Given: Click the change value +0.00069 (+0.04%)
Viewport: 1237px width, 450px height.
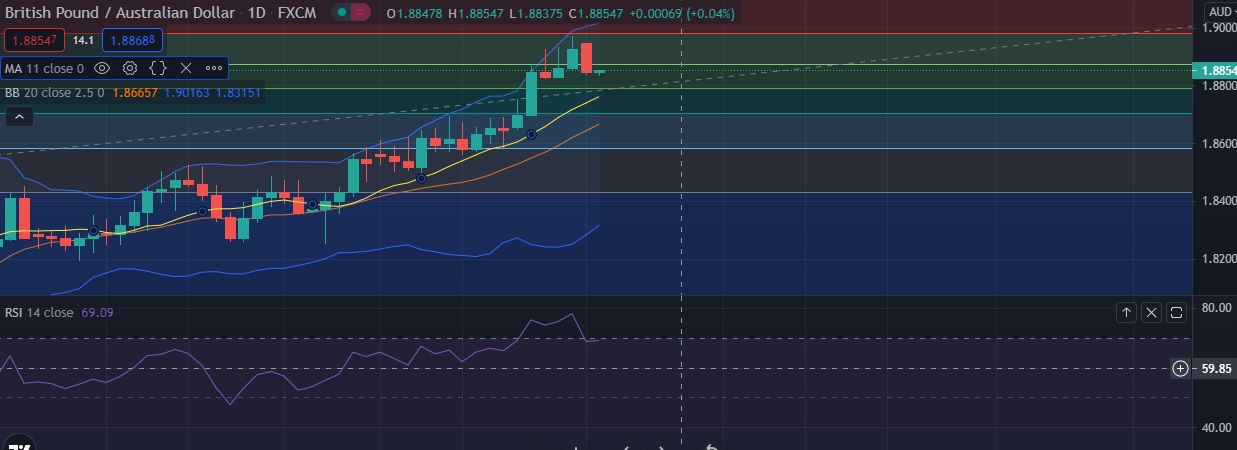Looking at the screenshot, I should (681, 14).
